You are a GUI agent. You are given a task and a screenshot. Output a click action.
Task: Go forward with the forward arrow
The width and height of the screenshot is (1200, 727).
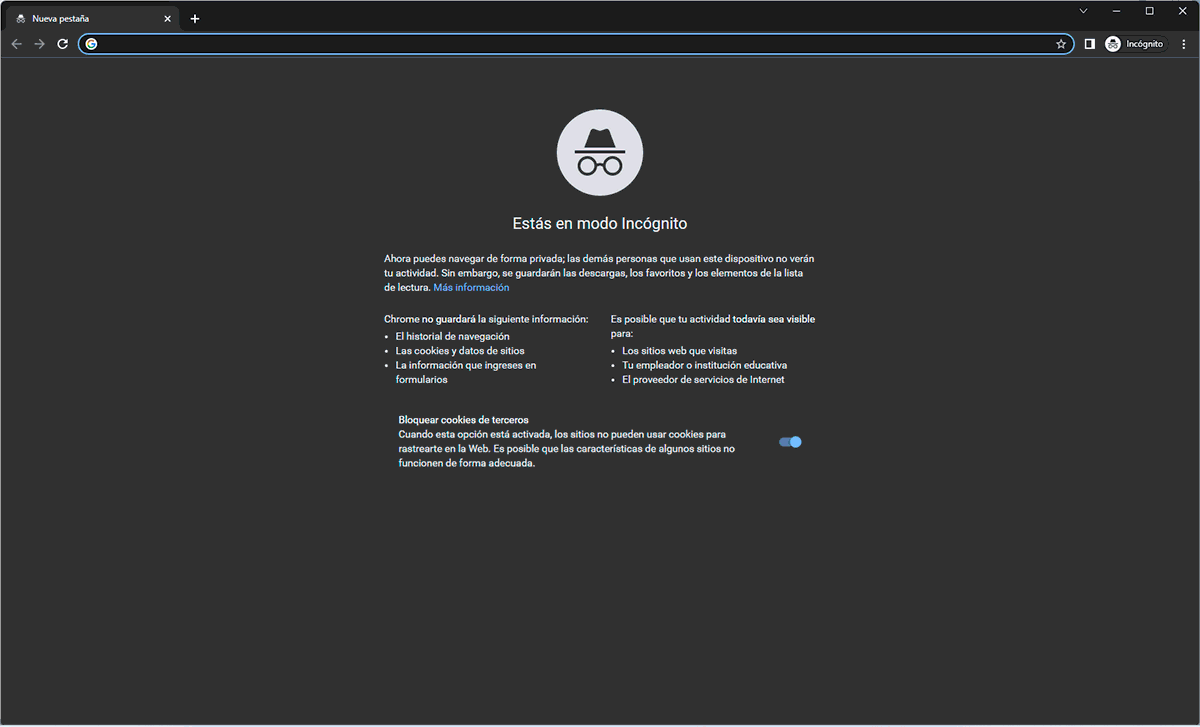(39, 44)
